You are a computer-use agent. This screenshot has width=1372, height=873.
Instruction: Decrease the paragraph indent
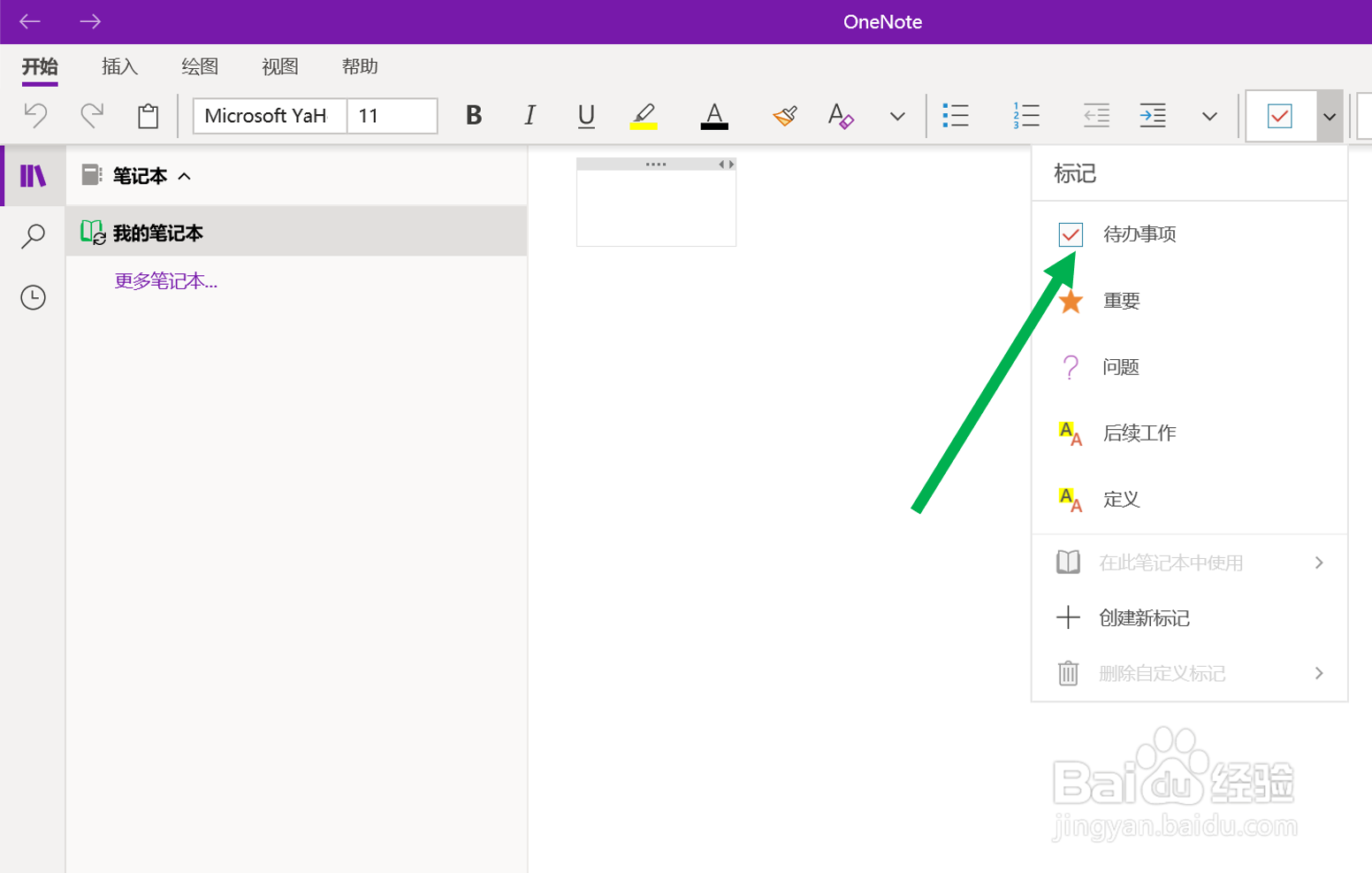pos(1096,115)
